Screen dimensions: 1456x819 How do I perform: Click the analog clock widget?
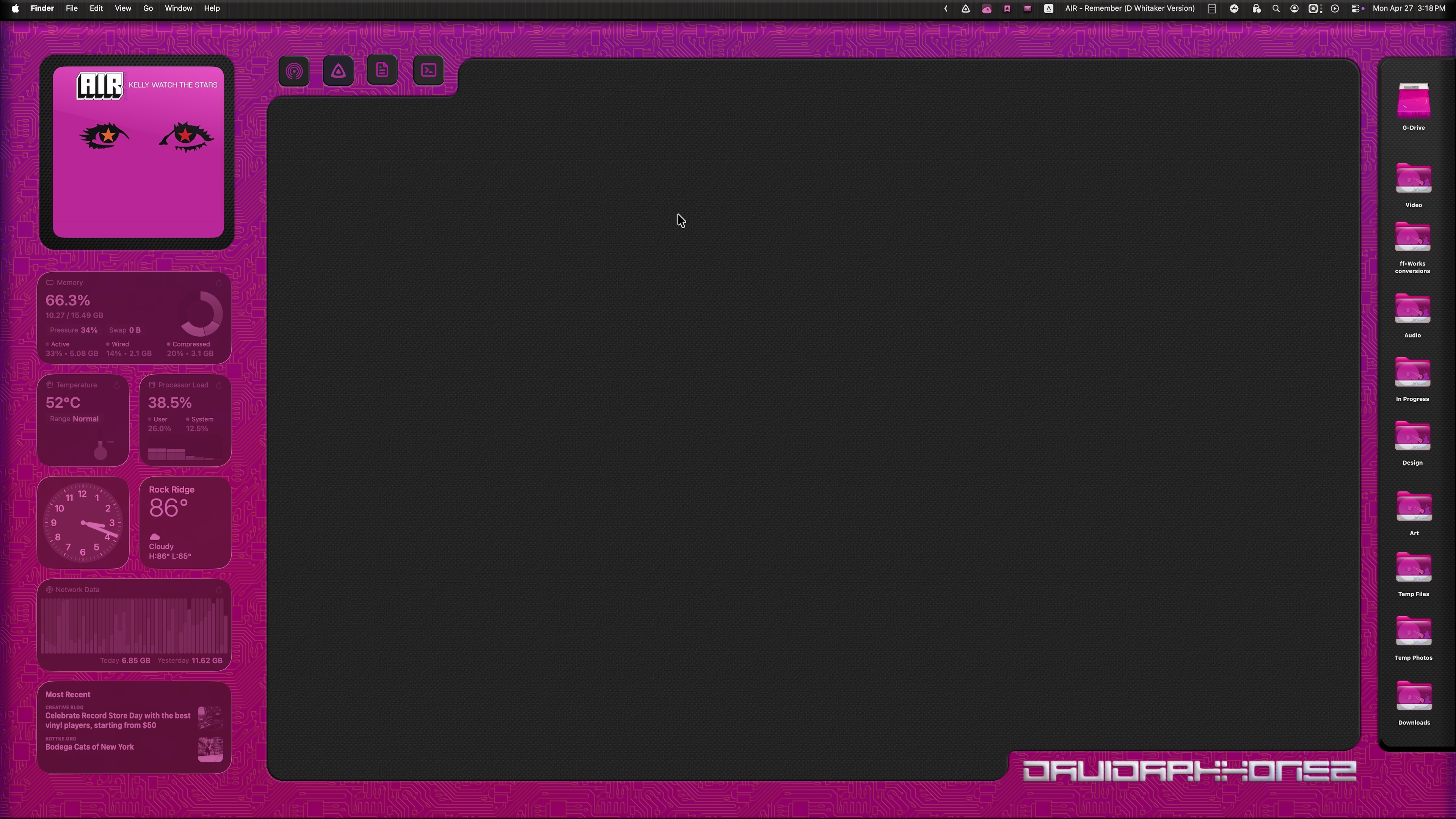83,523
